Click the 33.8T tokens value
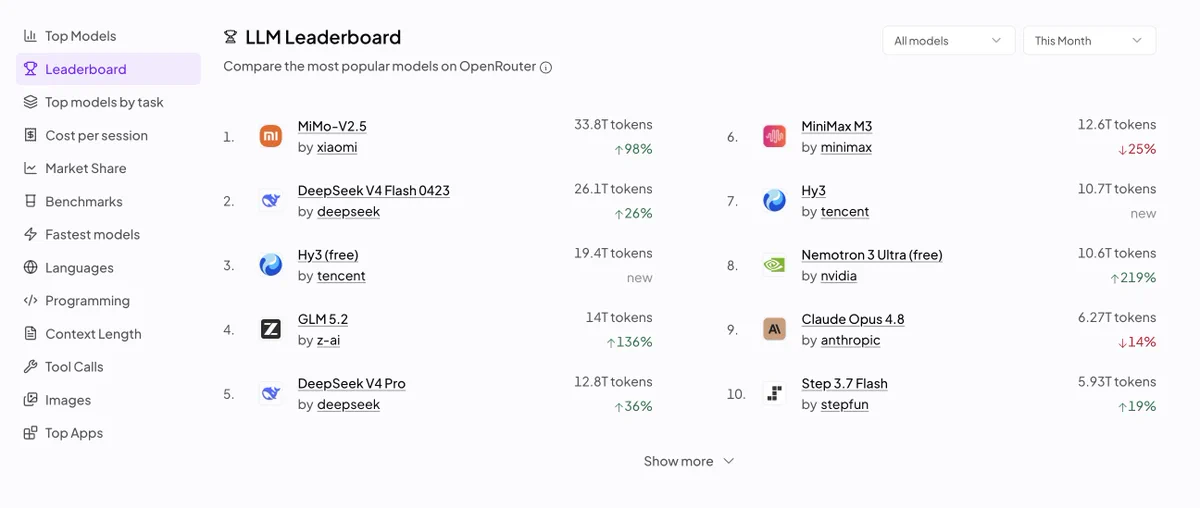The width and height of the screenshot is (1200, 508). pos(613,125)
